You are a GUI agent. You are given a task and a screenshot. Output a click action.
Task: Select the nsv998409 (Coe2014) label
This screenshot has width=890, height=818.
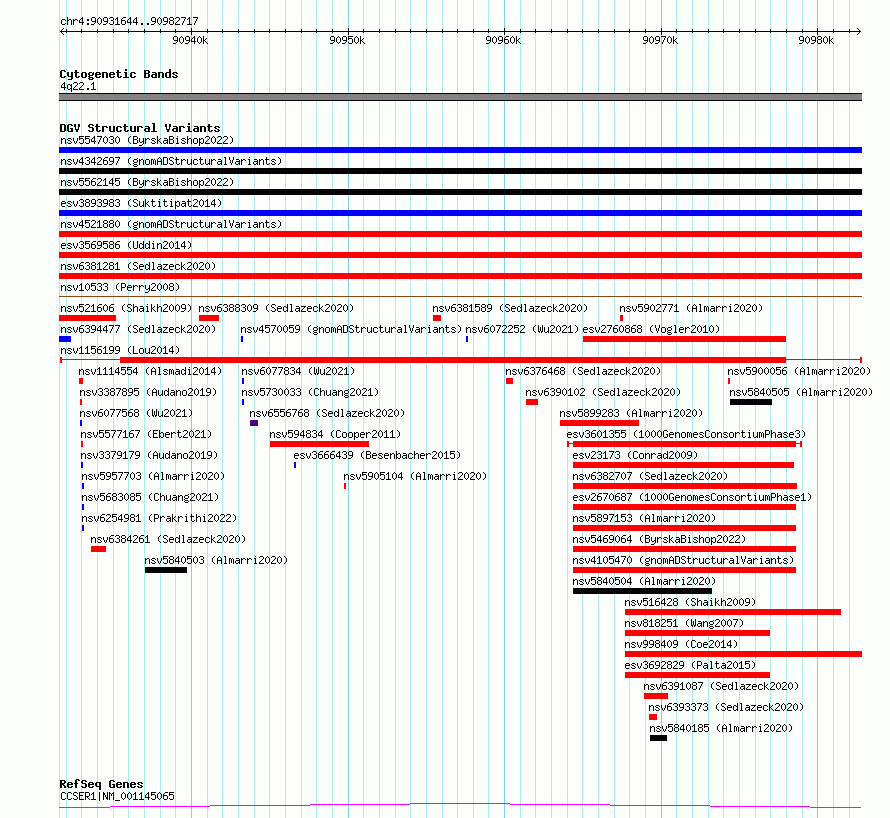681,644
